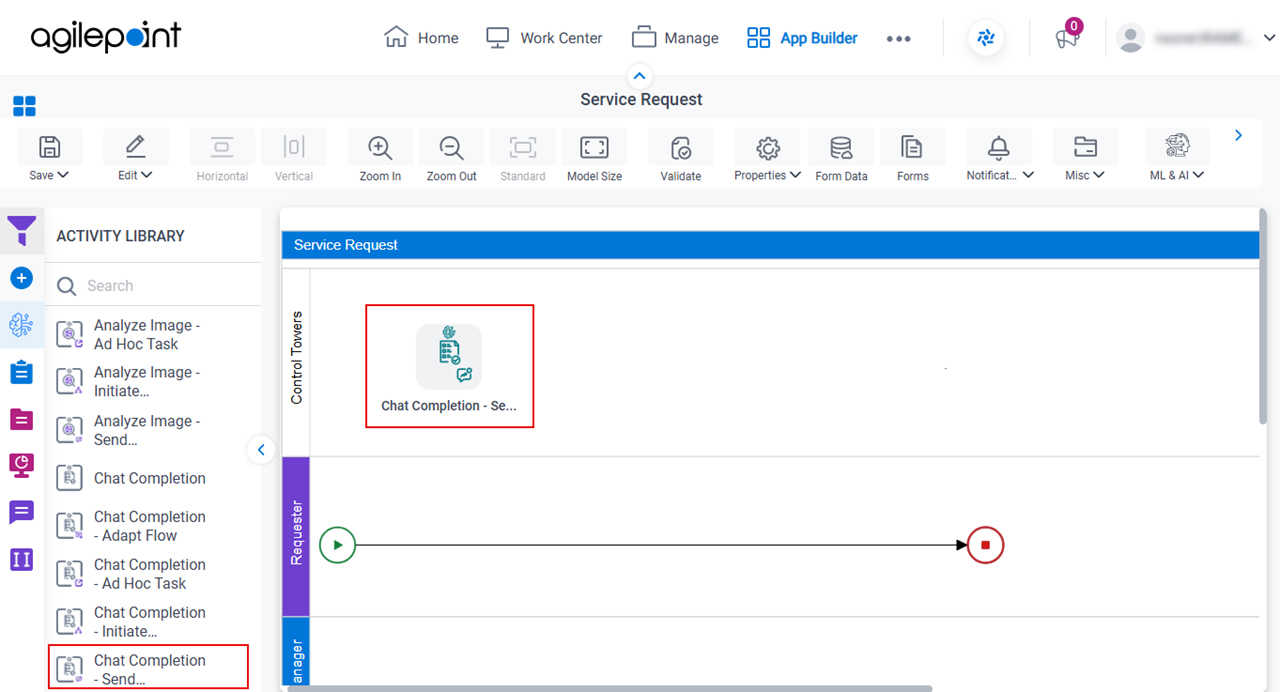The image size is (1280, 692).
Task: Open the megaphone announcements icon
Action: 1067,38
